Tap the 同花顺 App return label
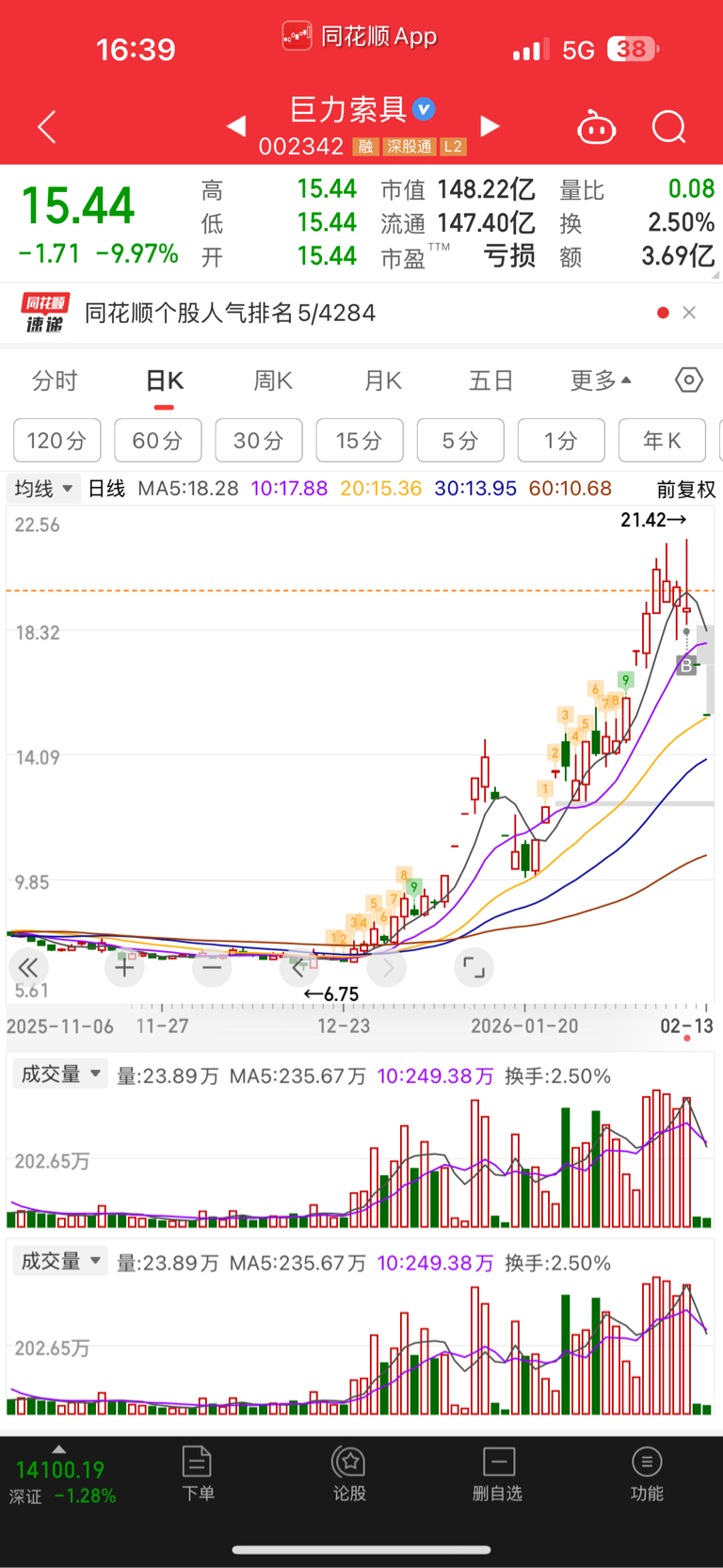723x1568 pixels. click(x=360, y=37)
